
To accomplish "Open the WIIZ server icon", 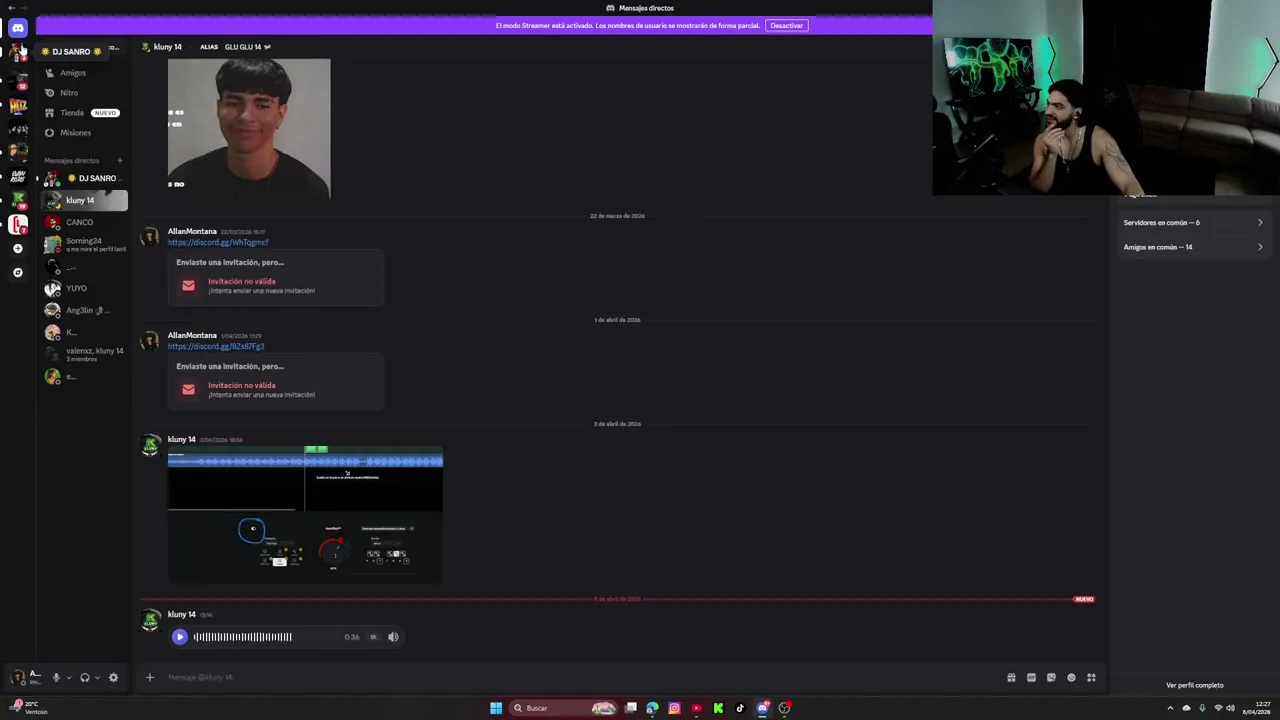I will (17, 105).
